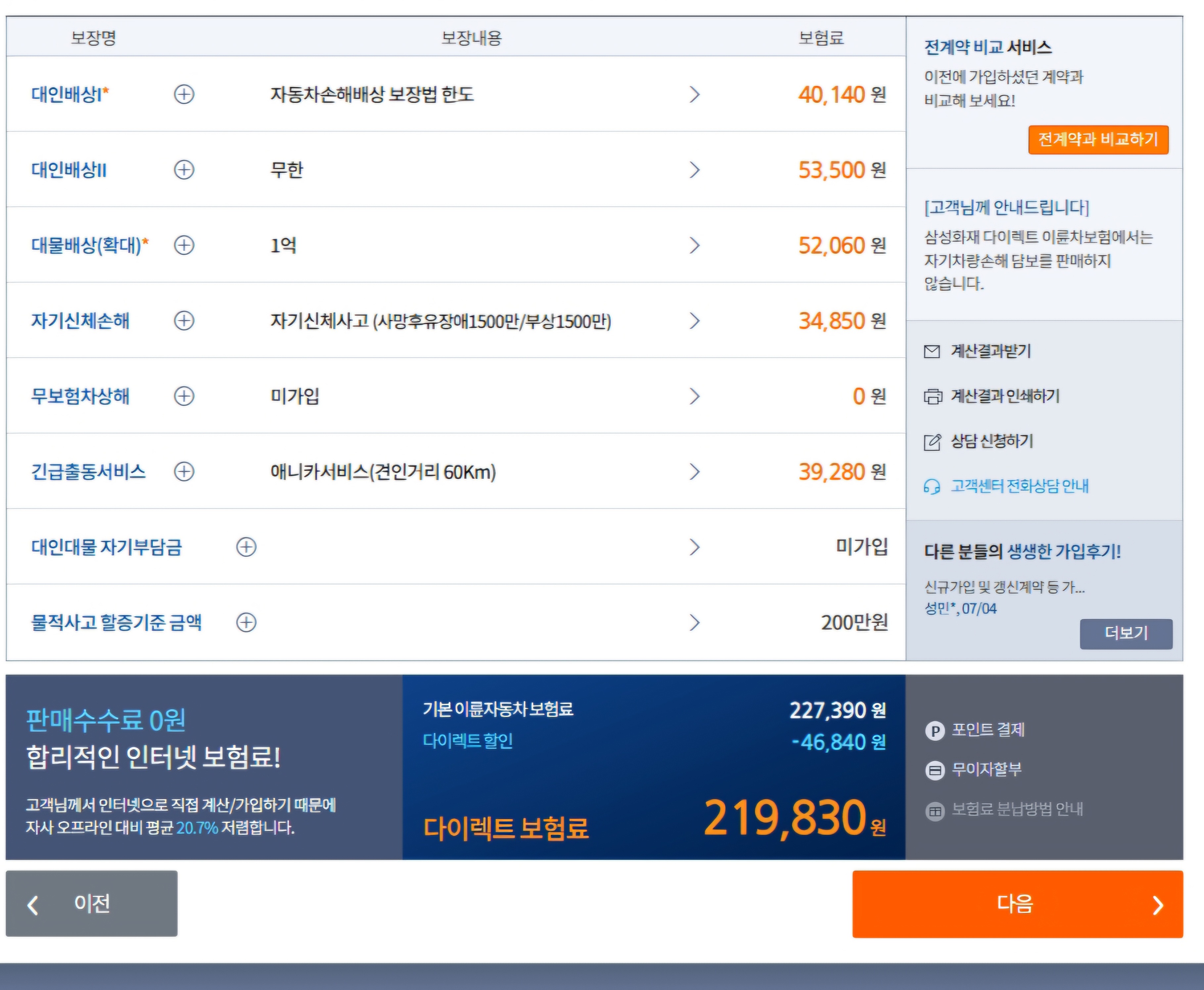Go back with the 이전 button
This screenshot has height=990, width=1204.
[92, 903]
